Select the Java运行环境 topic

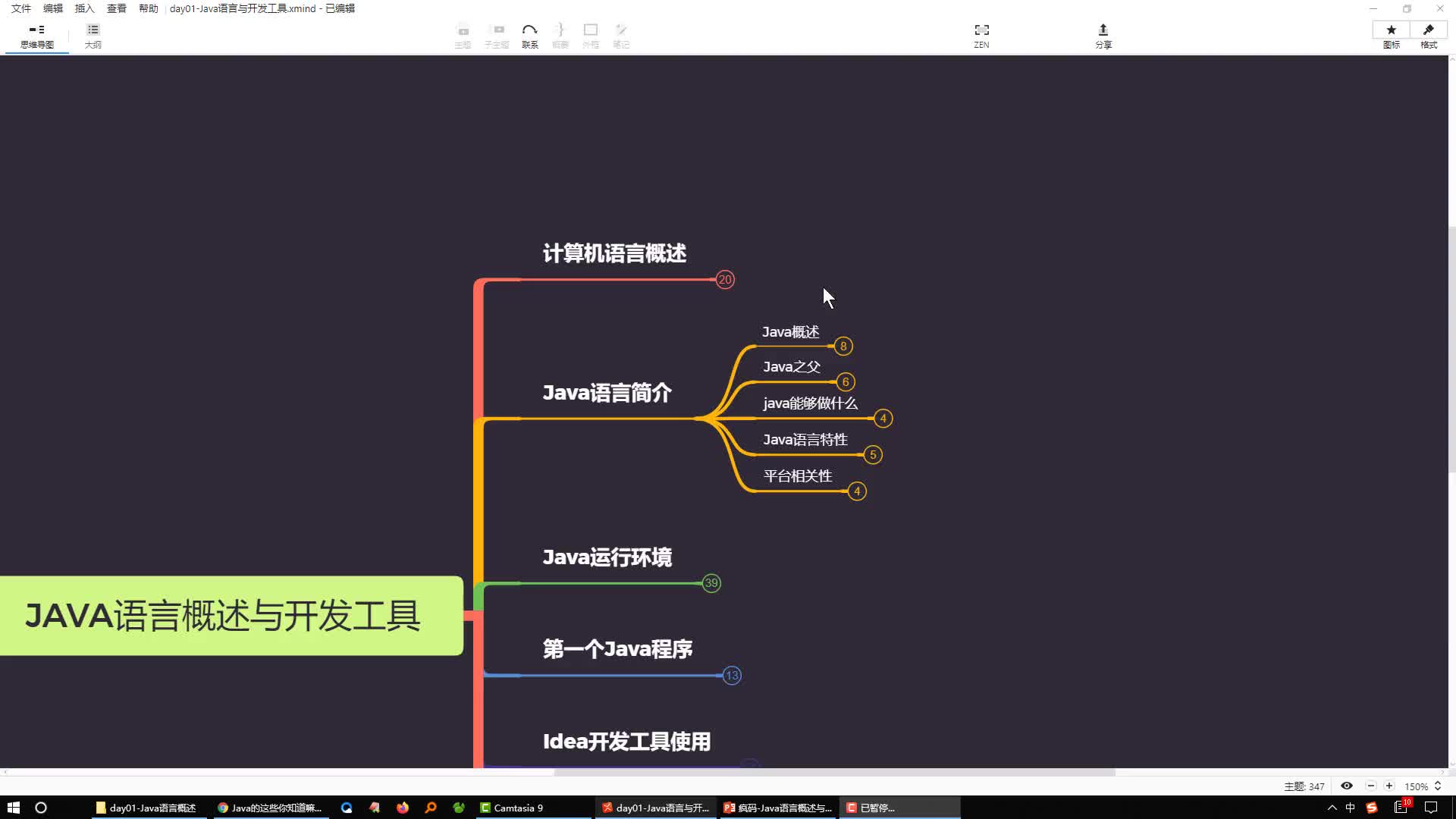tap(607, 557)
